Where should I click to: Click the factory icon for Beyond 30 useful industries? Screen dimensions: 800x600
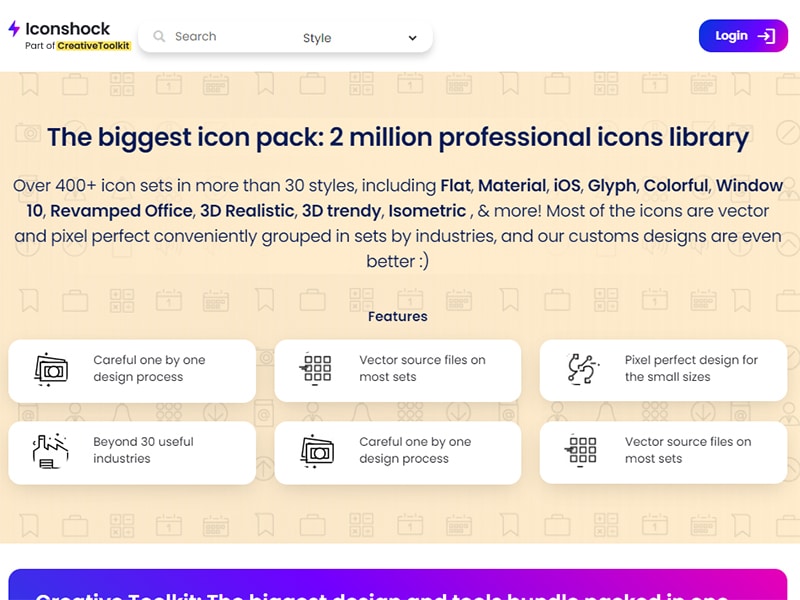point(50,451)
